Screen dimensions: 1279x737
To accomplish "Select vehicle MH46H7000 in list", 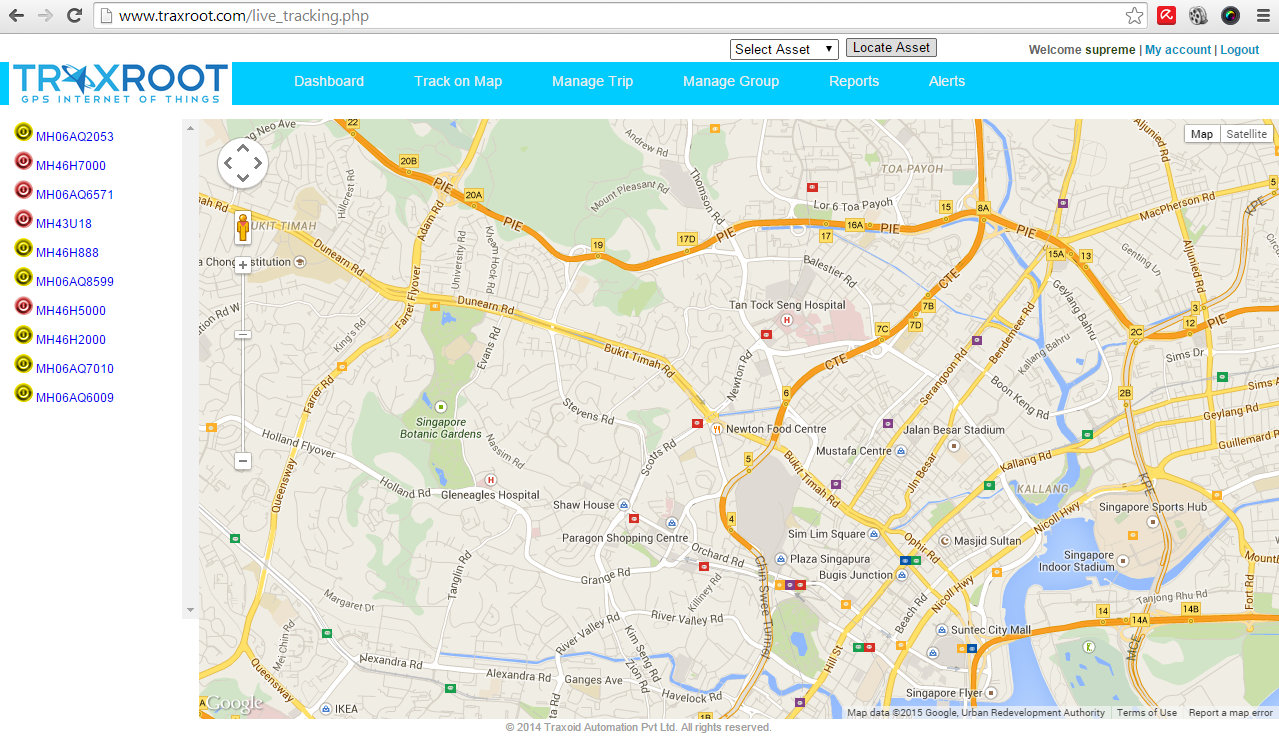I will pos(71,166).
